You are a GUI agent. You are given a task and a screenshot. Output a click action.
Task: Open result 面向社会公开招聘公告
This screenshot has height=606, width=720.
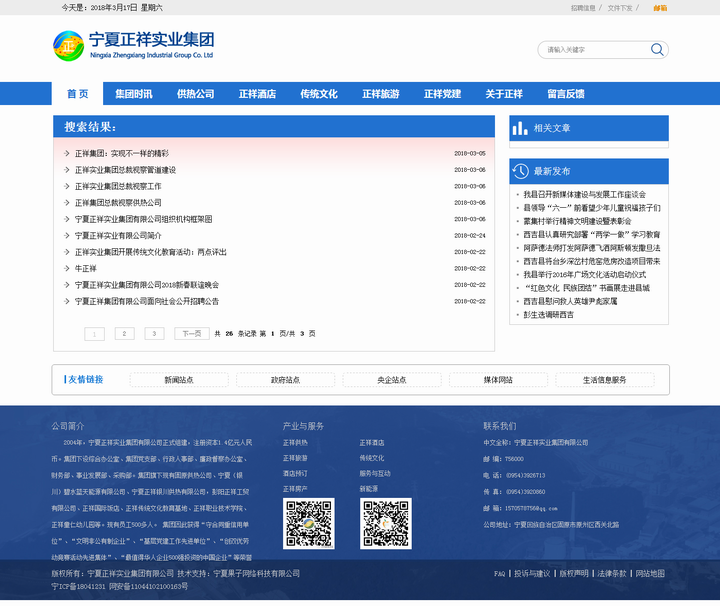tap(147, 301)
